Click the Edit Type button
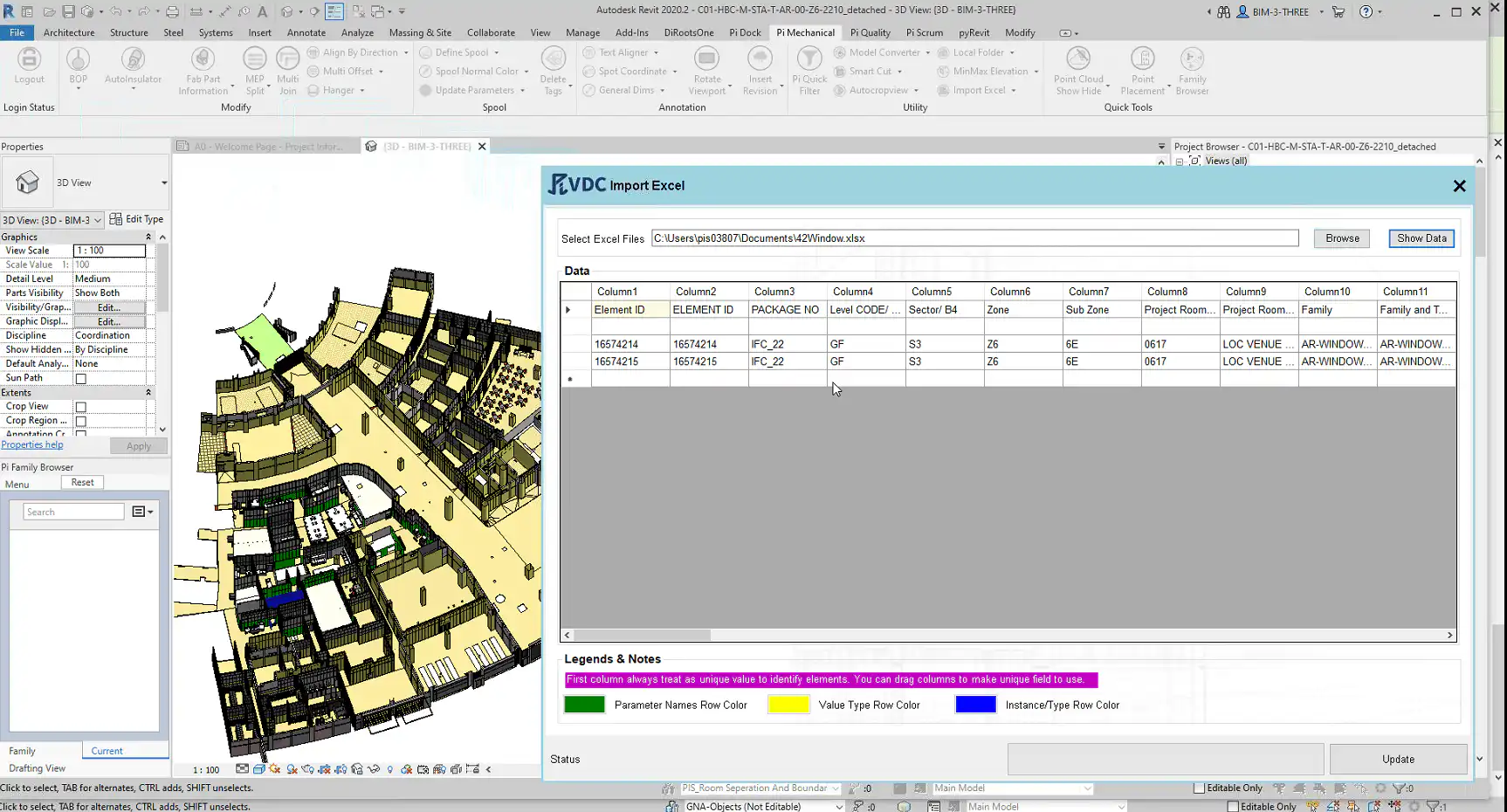The width and height of the screenshot is (1507, 812). click(x=137, y=219)
